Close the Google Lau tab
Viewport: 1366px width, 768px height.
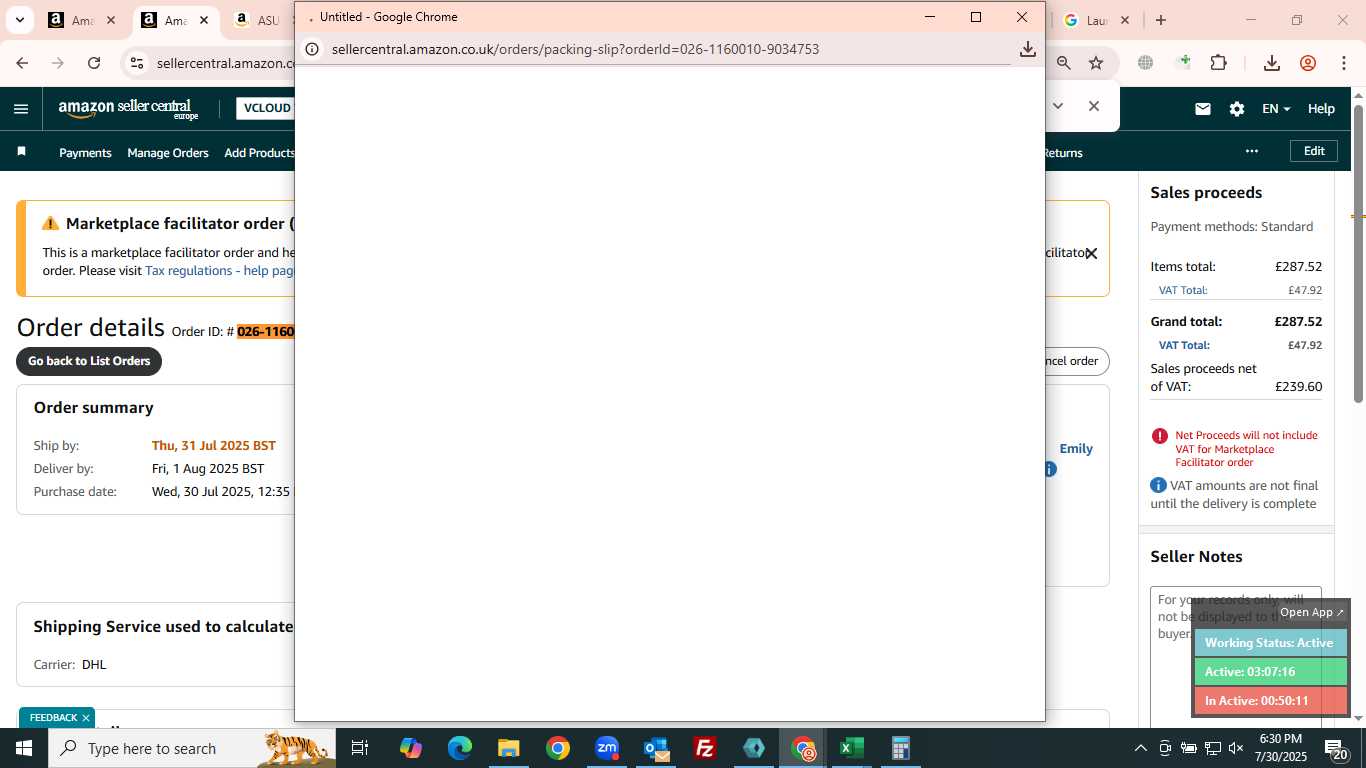1125,20
